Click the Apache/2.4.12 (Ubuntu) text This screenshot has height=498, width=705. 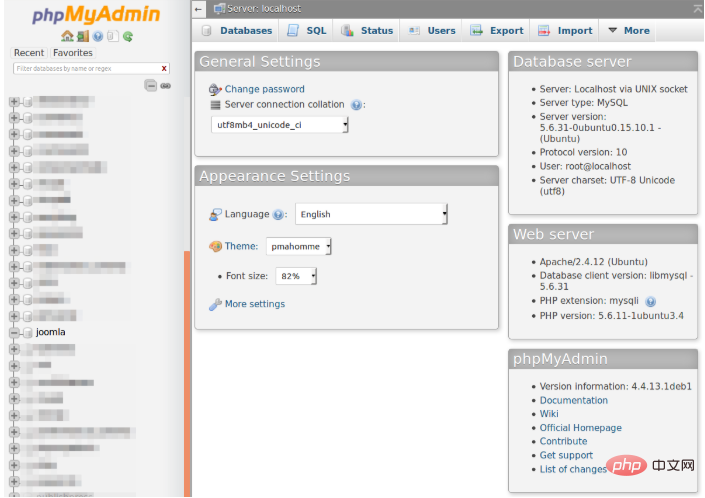[593, 262]
